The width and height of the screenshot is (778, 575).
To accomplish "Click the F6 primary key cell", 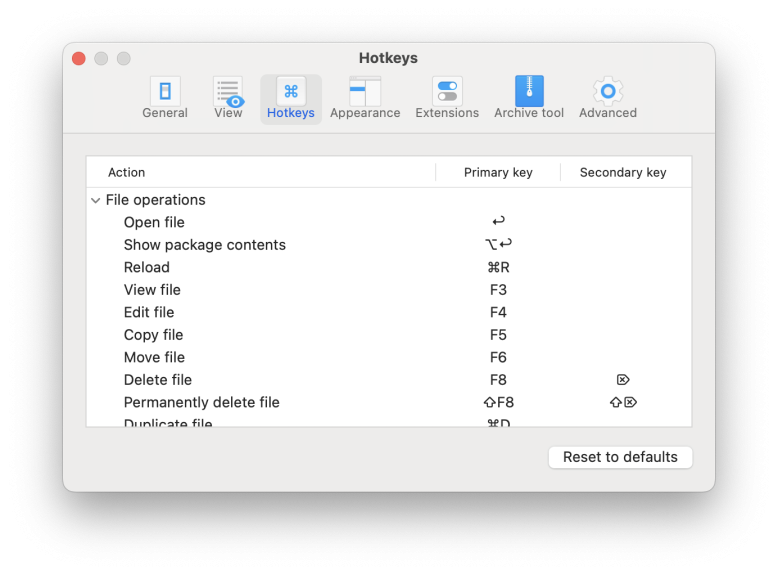I will pyautogui.click(x=498, y=357).
